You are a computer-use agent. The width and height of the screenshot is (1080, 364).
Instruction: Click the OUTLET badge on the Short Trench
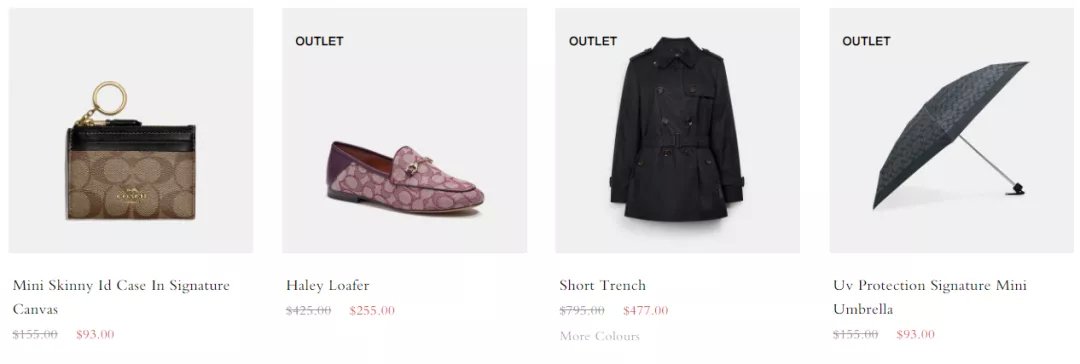click(x=592, y=41)
